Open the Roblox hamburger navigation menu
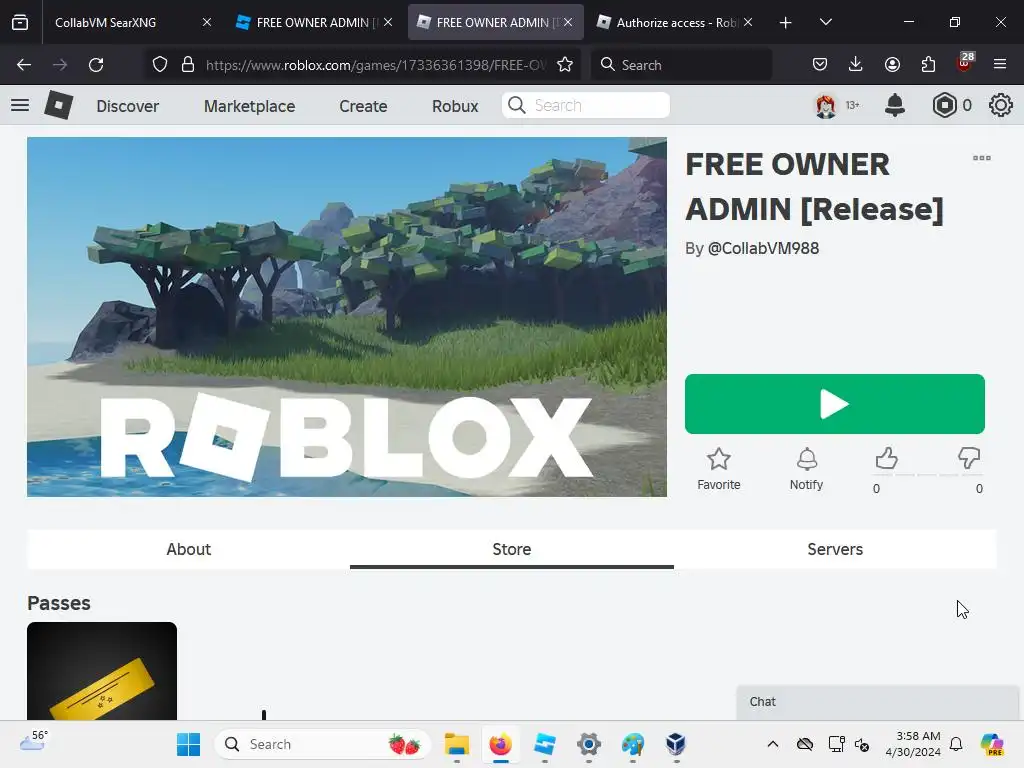The height and width of the screenshot is (768, 1024). [20, 105]
